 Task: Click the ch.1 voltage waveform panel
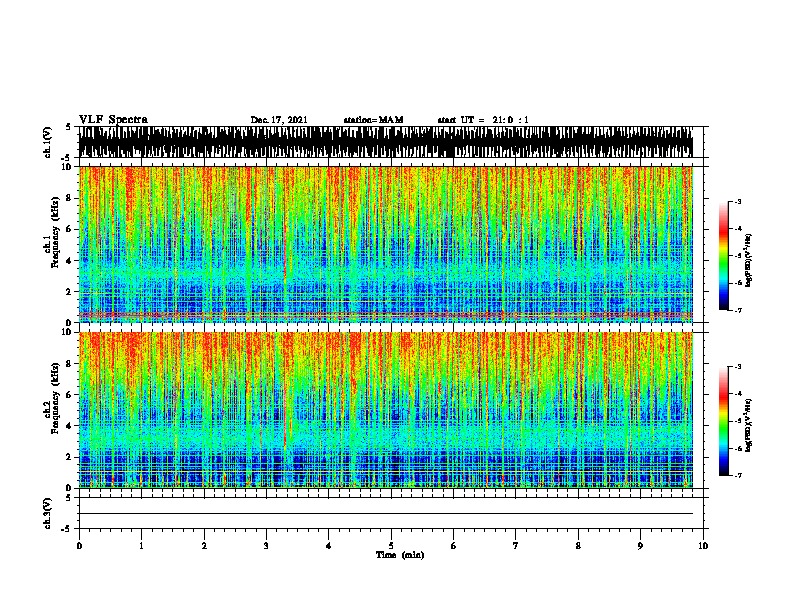(385, 142)
